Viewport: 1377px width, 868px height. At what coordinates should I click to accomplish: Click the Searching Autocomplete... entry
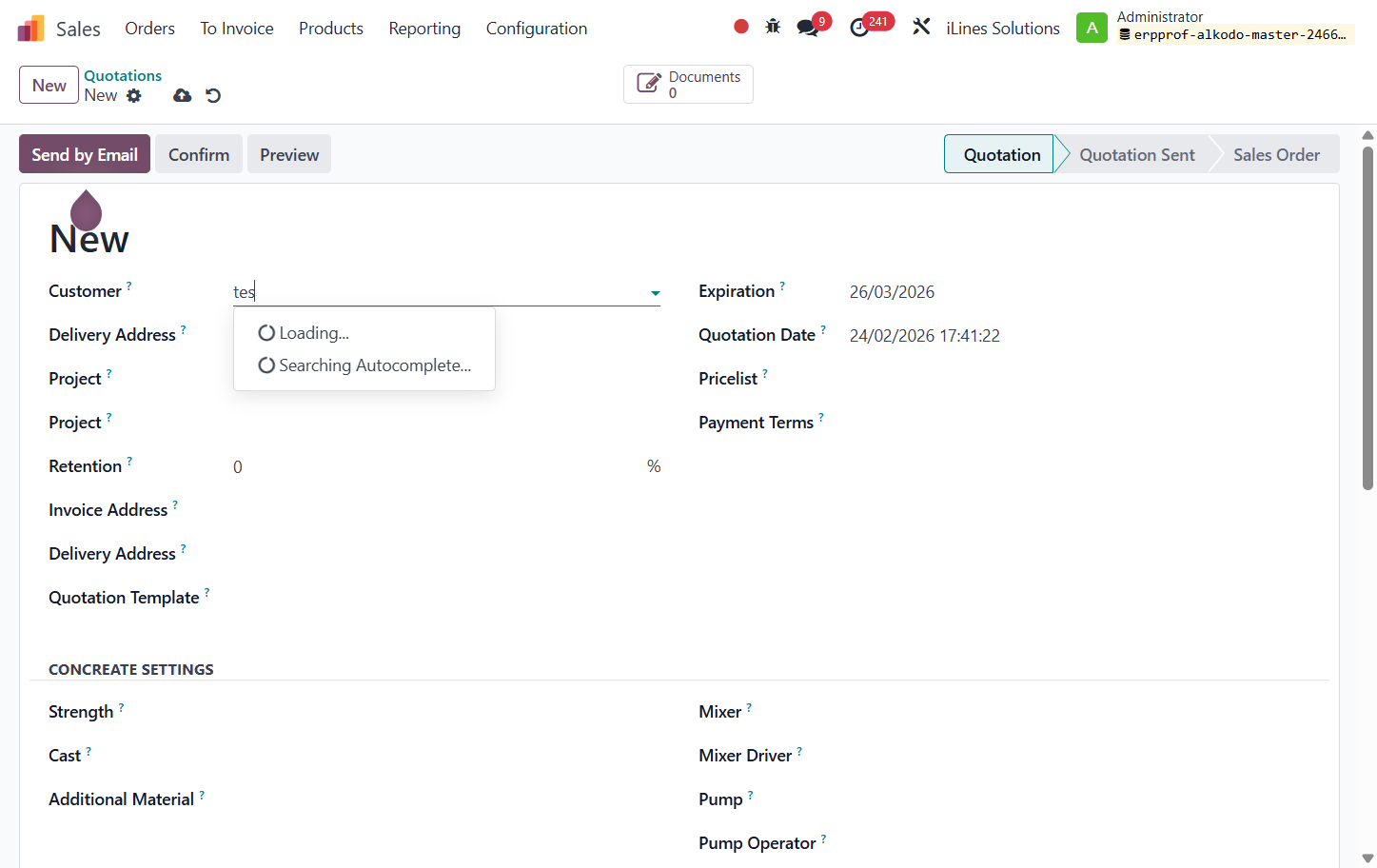point(364,365)
